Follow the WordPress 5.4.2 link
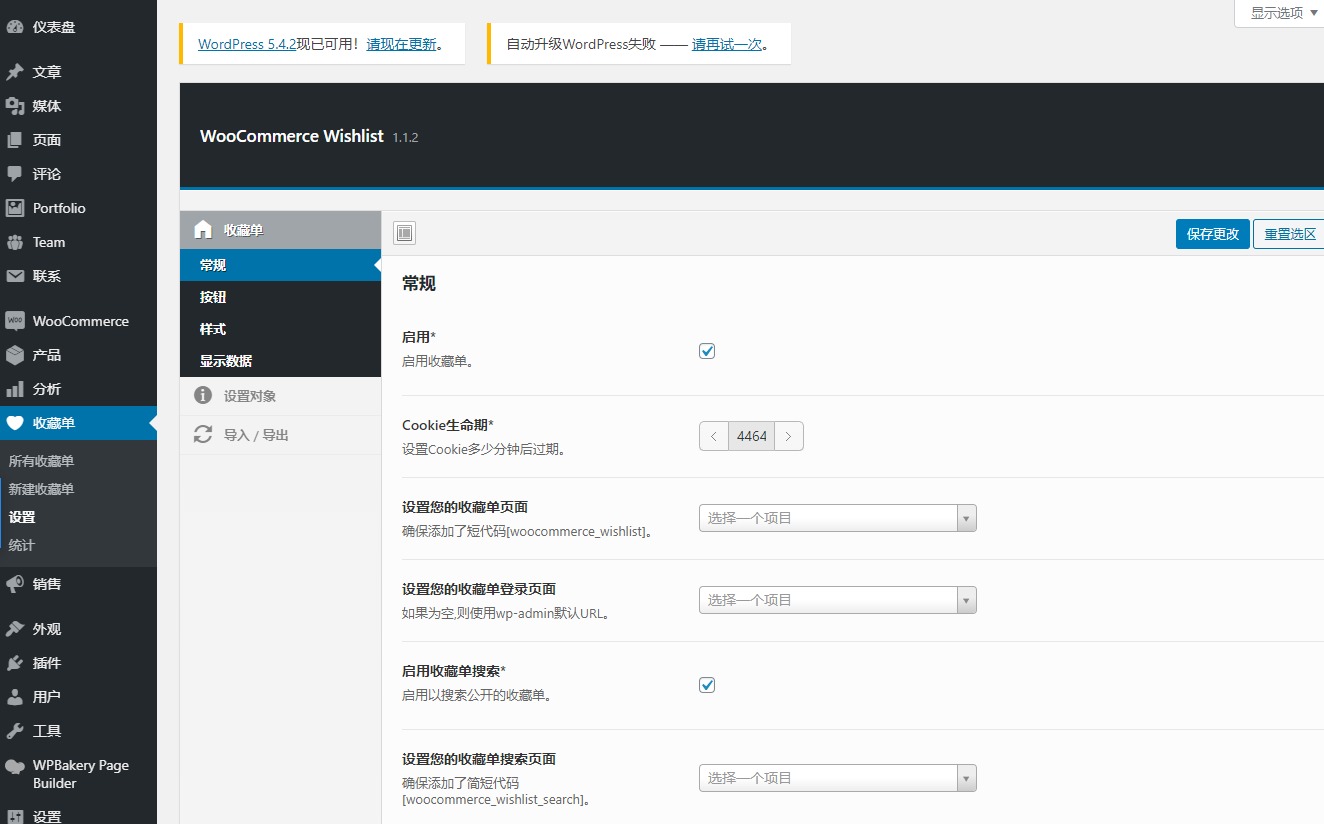This screenshot has width=1324, height=824. pyautogui.click(x=247, y=44)
